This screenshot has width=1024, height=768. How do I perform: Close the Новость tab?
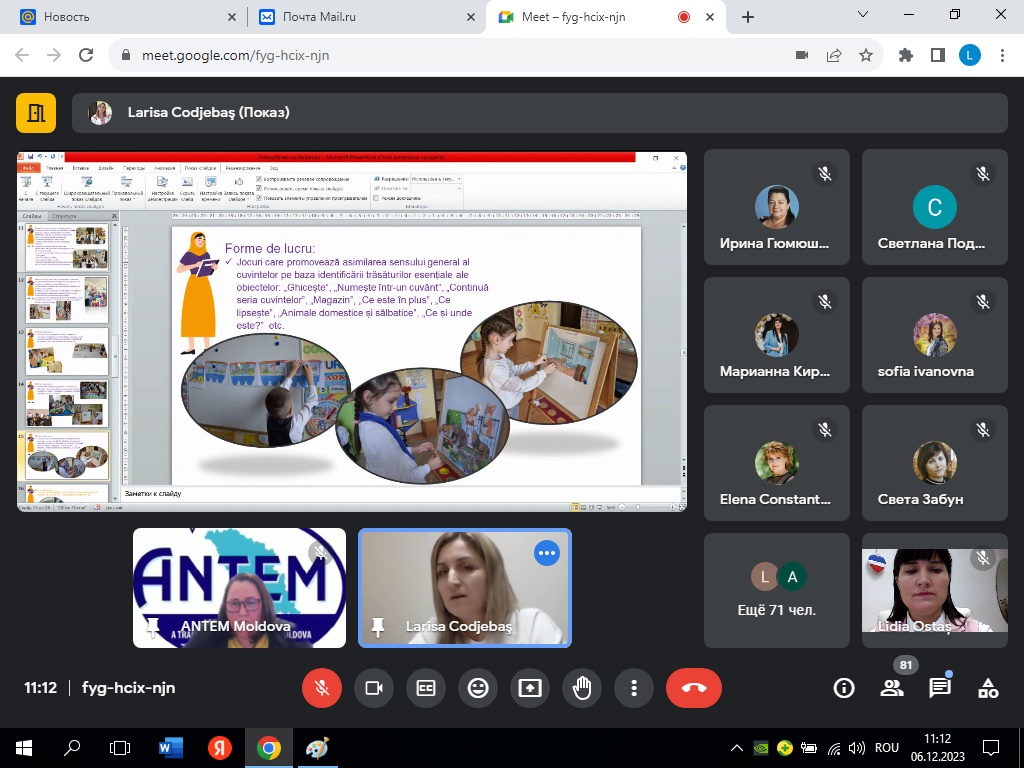pyautogui.click(x=232, y=17)
